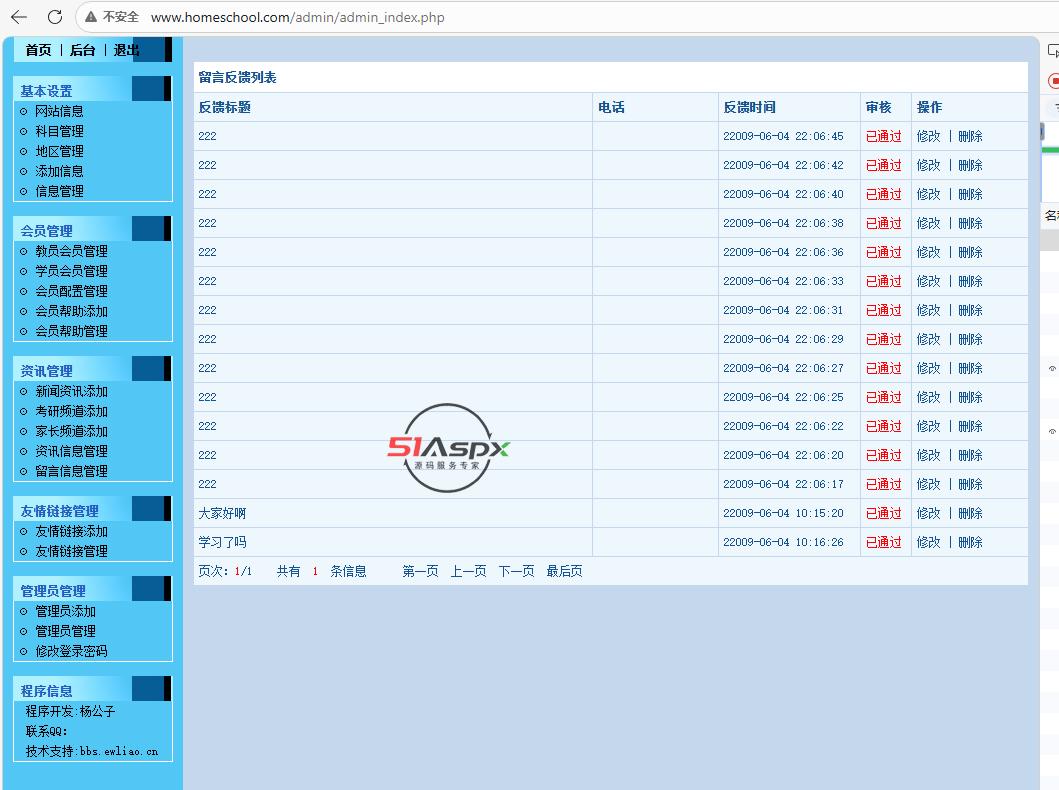Select 家长频道添加 menu item
The width and height of the screenshot is (1059, 790).
pyautogui.click(x=72, y=431)
